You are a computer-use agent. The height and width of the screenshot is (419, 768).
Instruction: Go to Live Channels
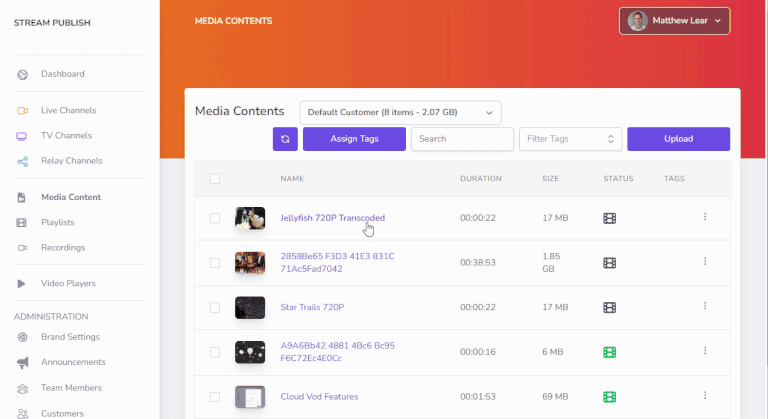[69, 111]
